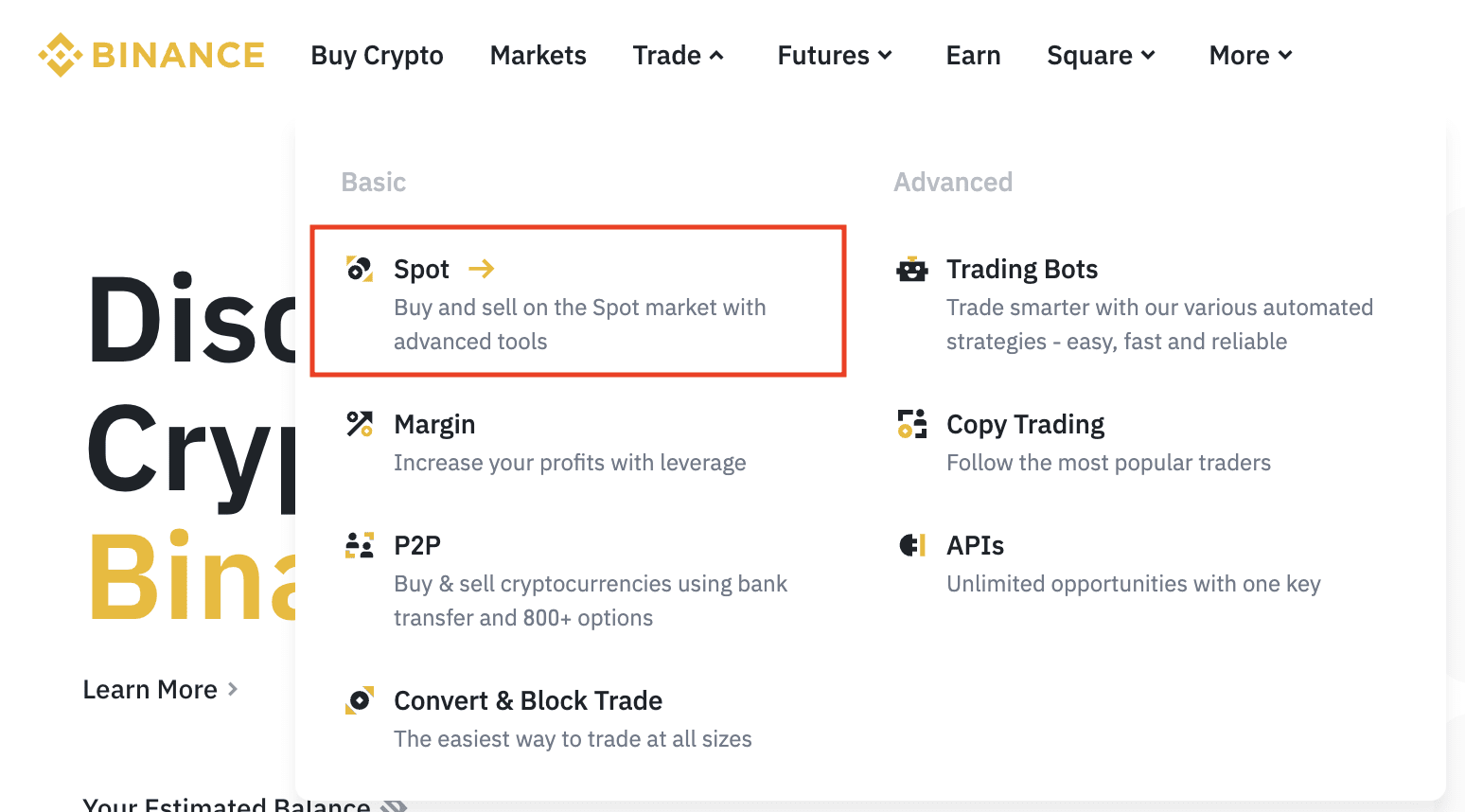Viewport: 1465px width, 812px height.
Task: Click the Copy Trading icon
Action: click(912, 424)
